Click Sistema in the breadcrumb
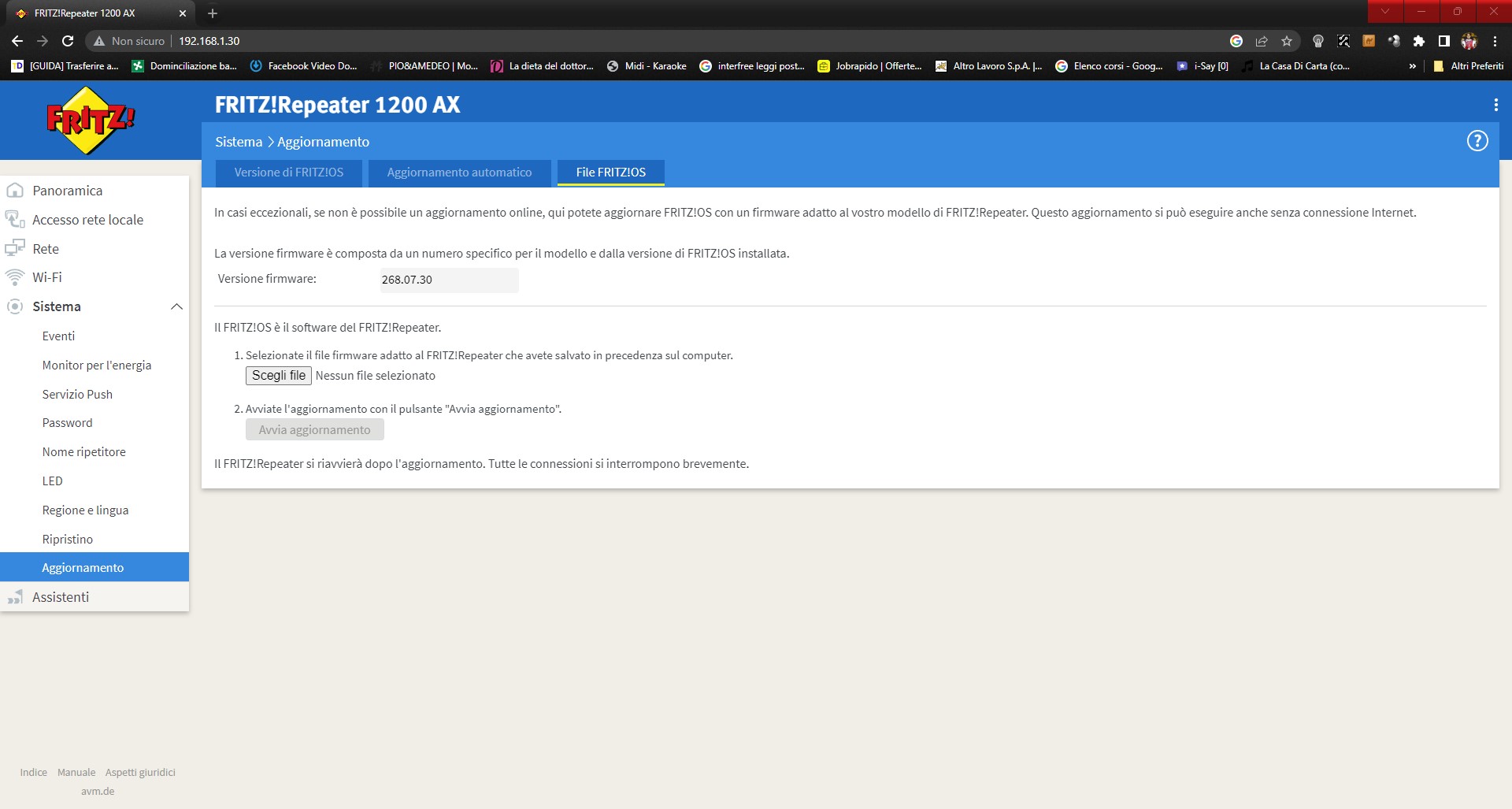This screenshot has height=809, width=1512. (239, 142)
